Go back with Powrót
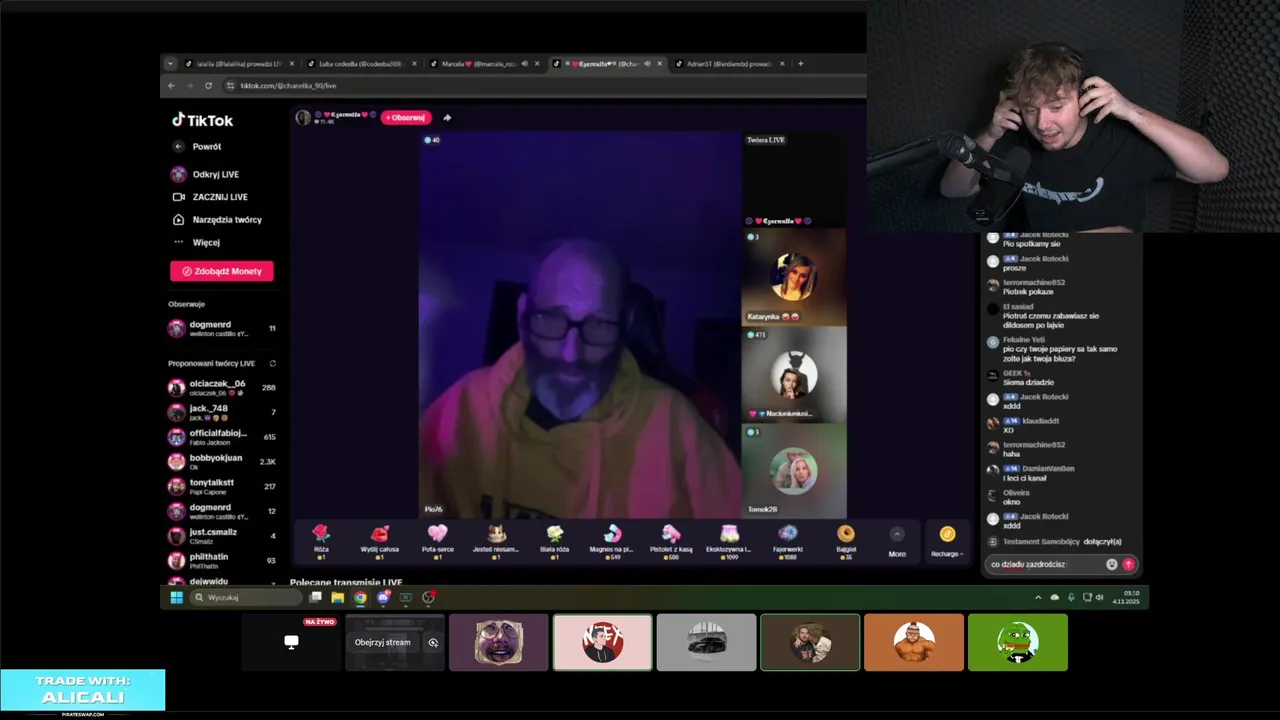The width and height of the screenshot is (1280, 720). coord(198,147)
